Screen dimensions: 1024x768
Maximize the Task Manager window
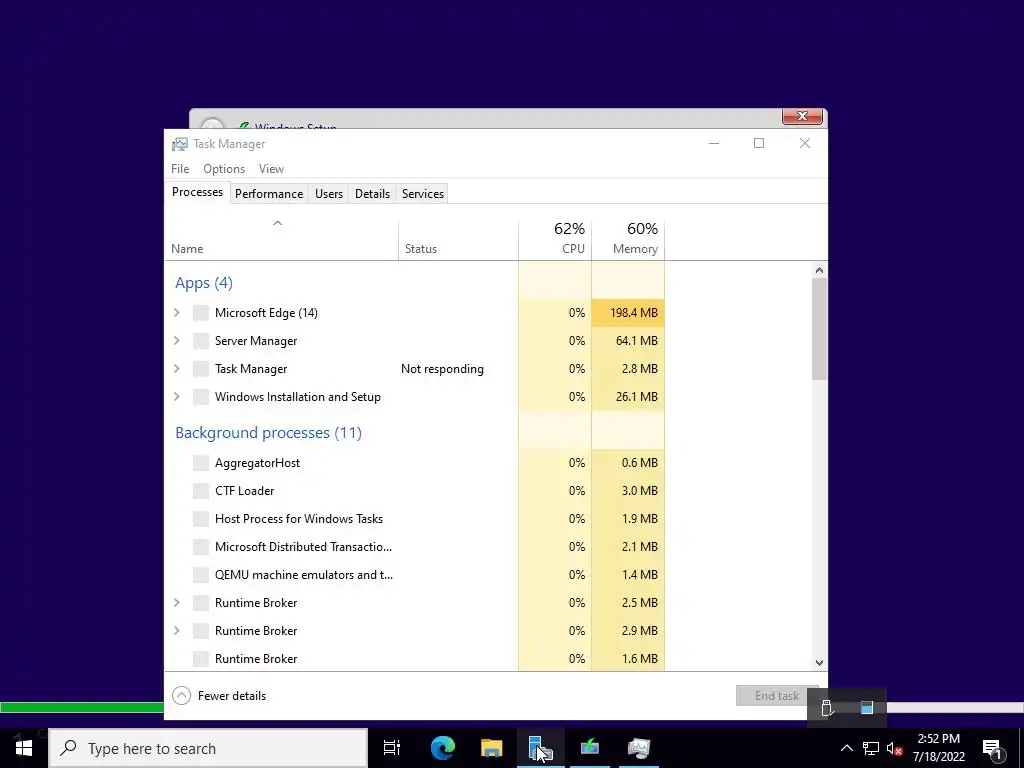click(x=759, y=143)
